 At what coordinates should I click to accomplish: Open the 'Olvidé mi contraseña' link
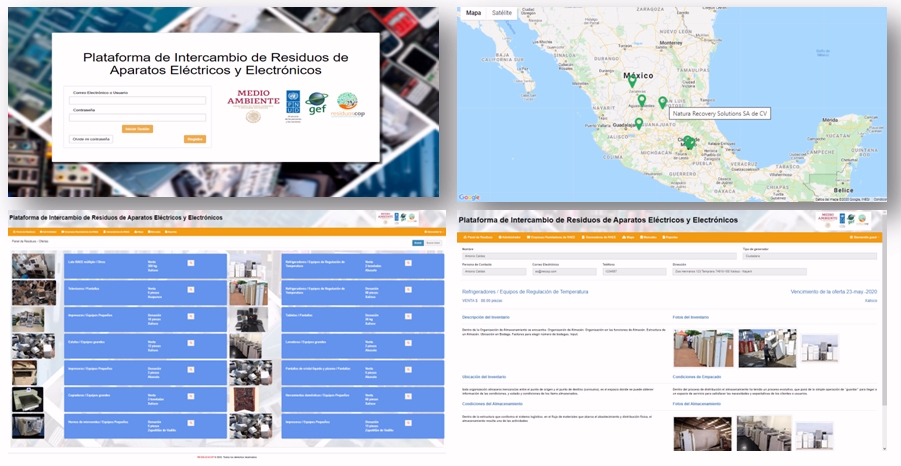[x=91, y=139]
